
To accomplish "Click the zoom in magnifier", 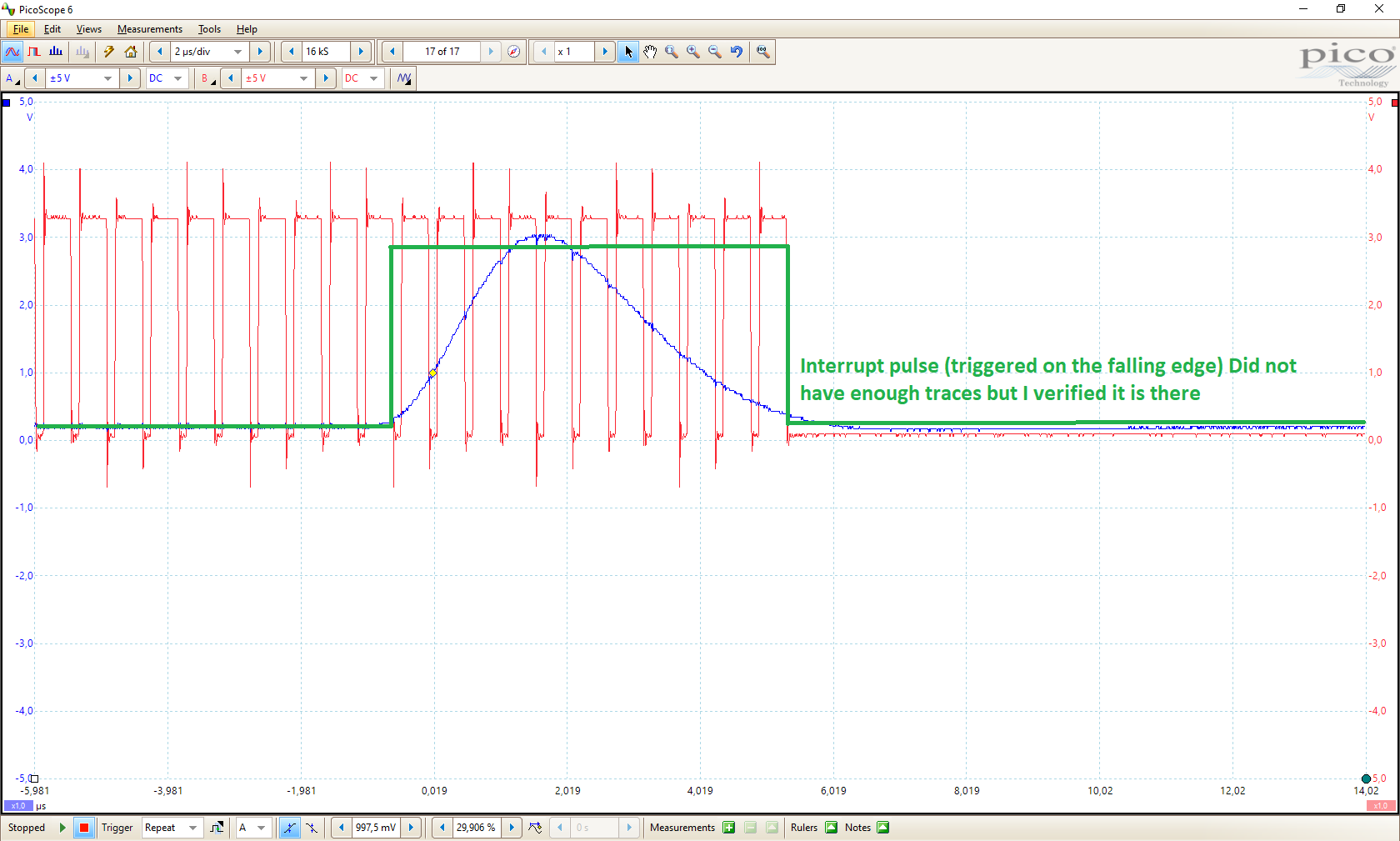I will click(693, 52).
